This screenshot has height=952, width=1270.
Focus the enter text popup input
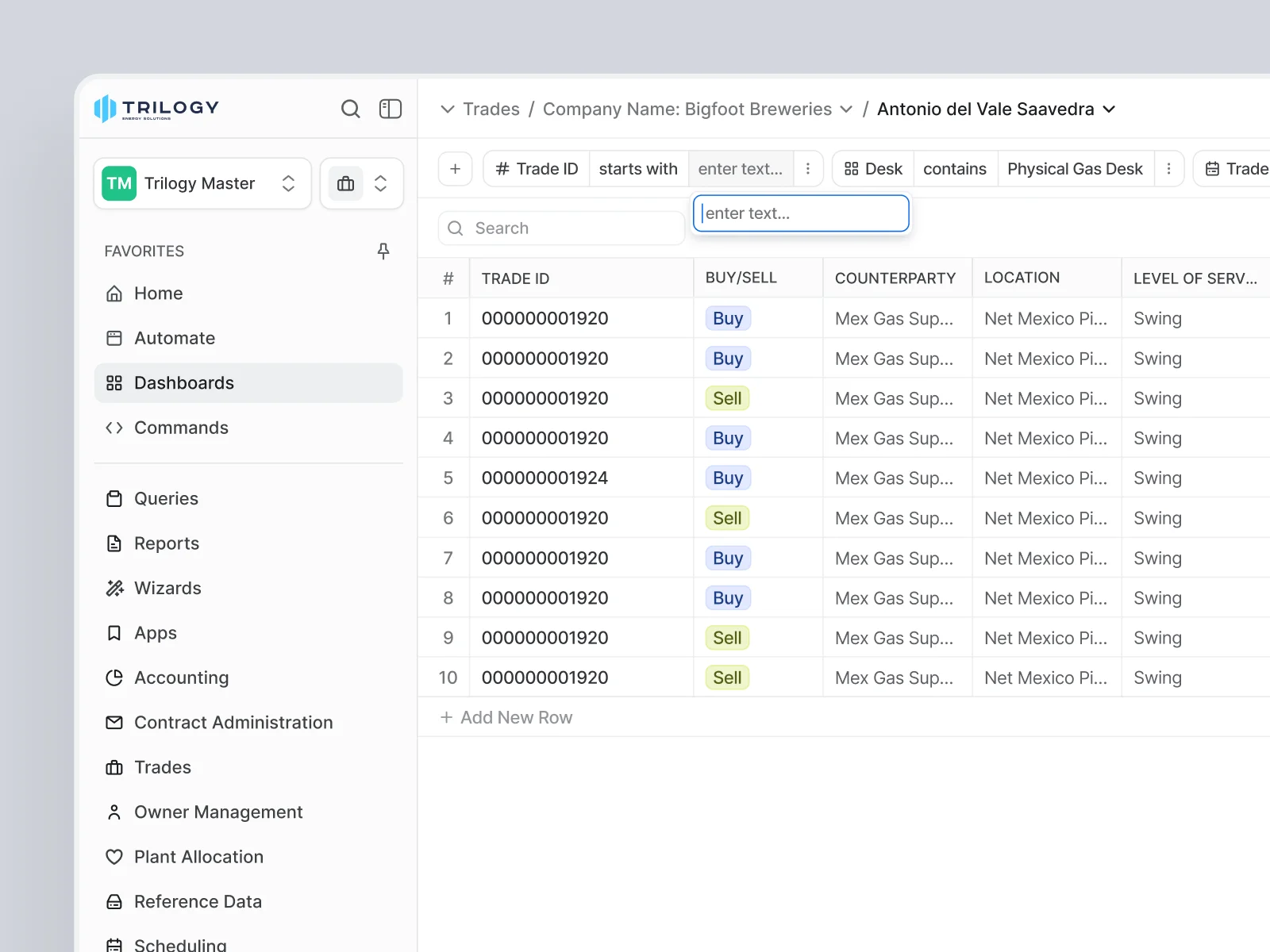(x=801, y=213)
